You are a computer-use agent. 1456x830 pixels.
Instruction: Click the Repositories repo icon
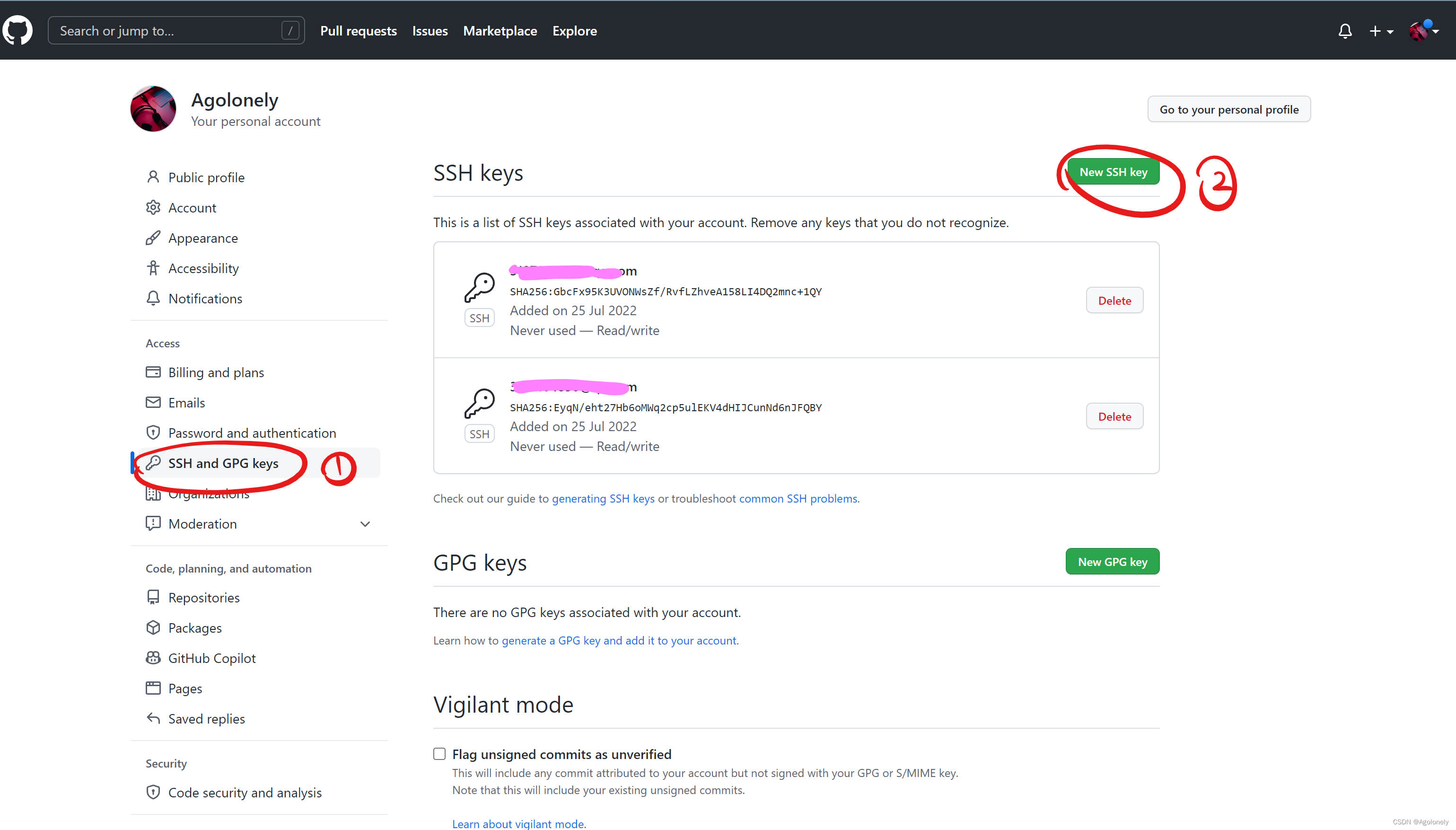(x=153, y=597)
